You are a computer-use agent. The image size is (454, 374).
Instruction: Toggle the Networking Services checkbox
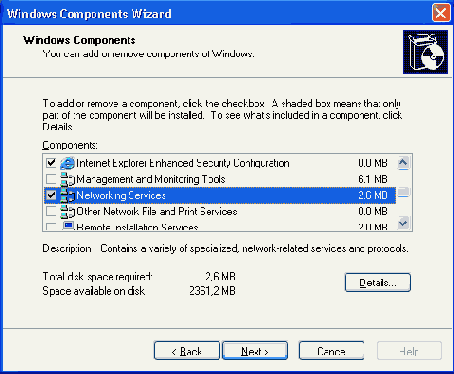point(51,195)
